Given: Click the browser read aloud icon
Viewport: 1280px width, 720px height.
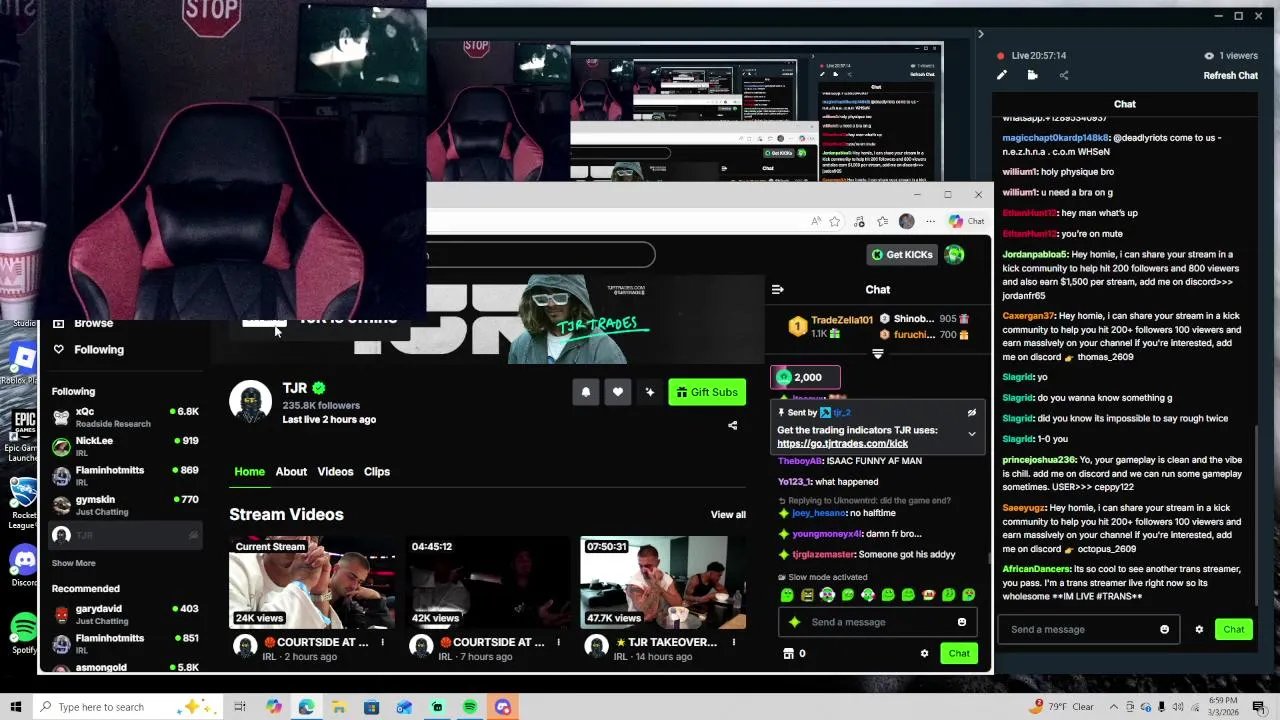Looking at the screenshot, I should [816, 221].
